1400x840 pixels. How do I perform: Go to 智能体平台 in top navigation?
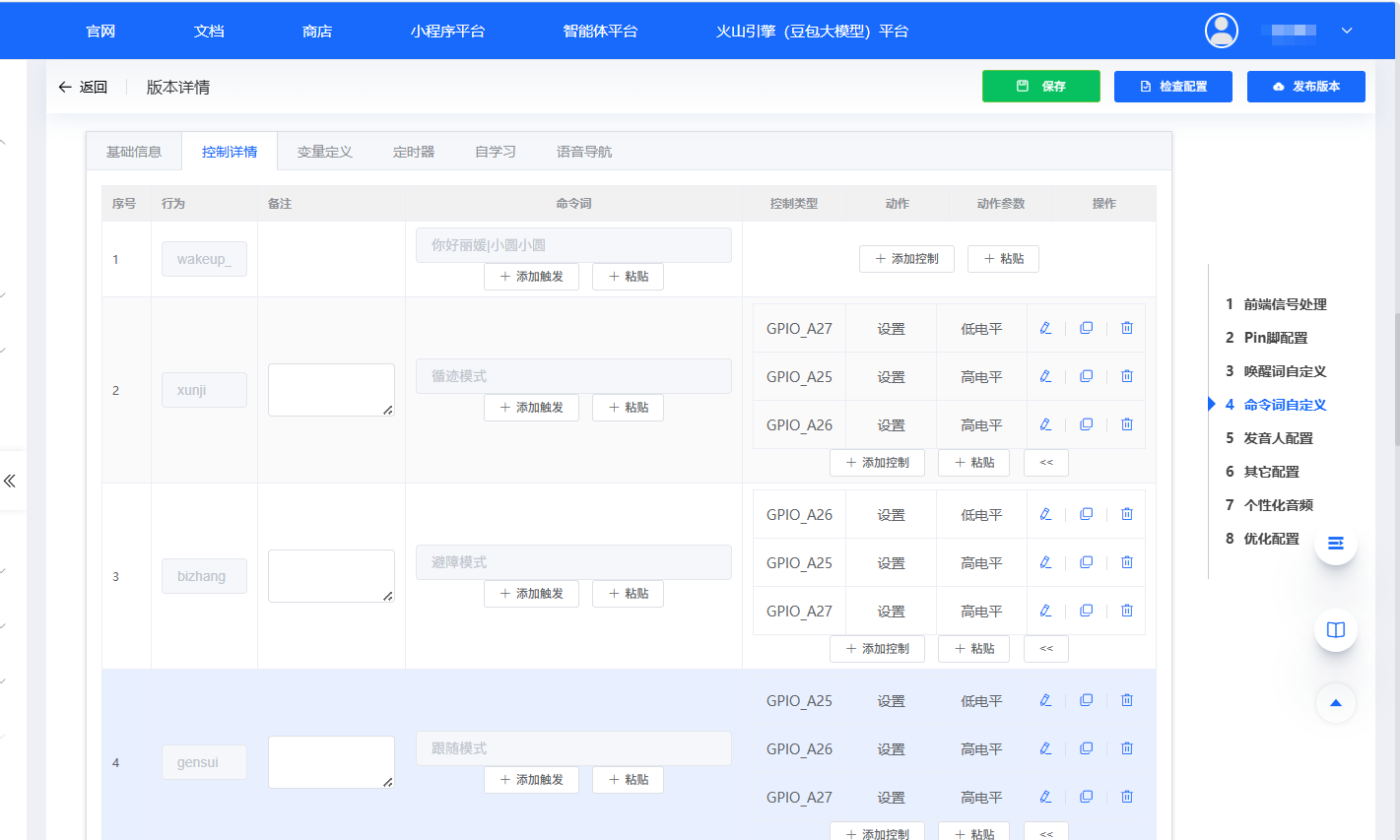pos(601,32)
